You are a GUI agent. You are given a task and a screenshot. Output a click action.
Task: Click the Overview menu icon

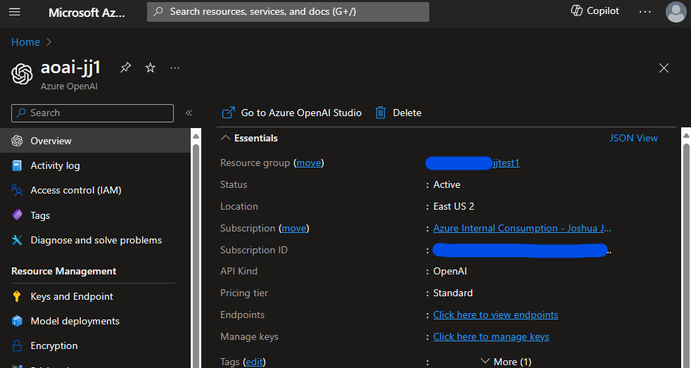(17, 141)
